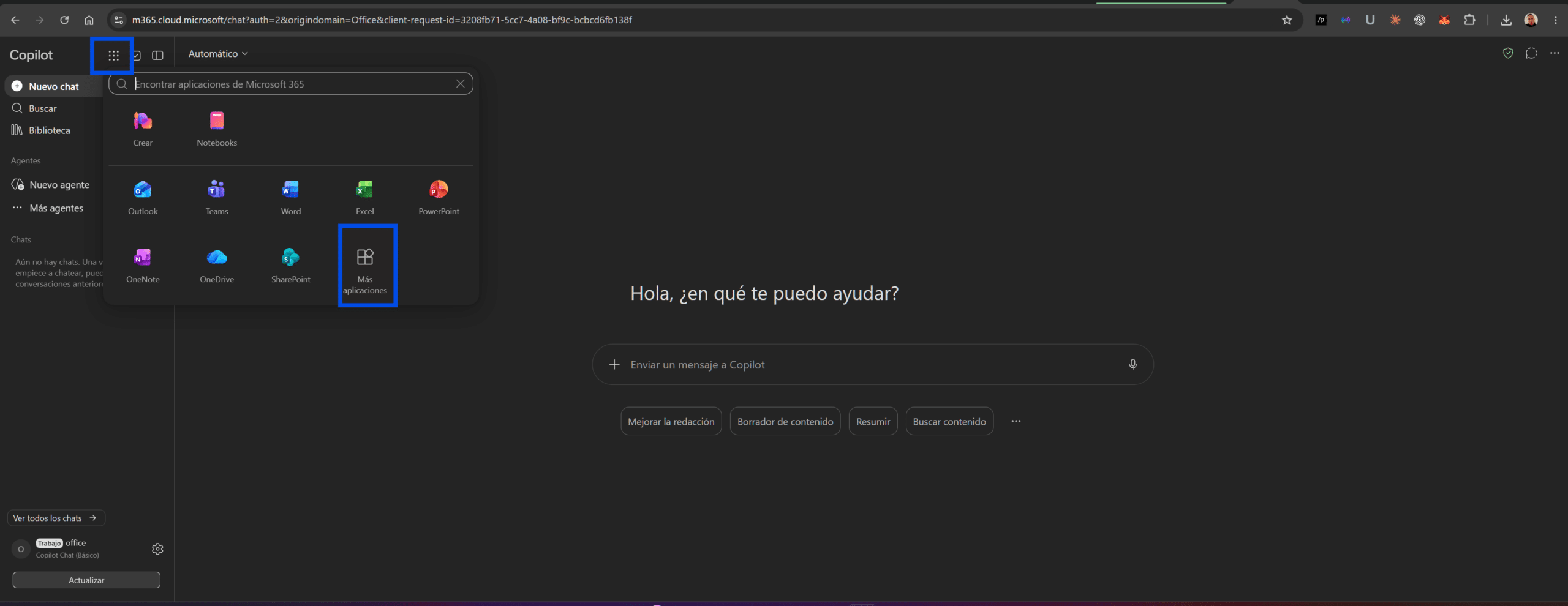Image resolution: width=1568 pixels, height=606 pixels.
Task: Open the browser extensions puzzle icon
Action: [1469, 20]
